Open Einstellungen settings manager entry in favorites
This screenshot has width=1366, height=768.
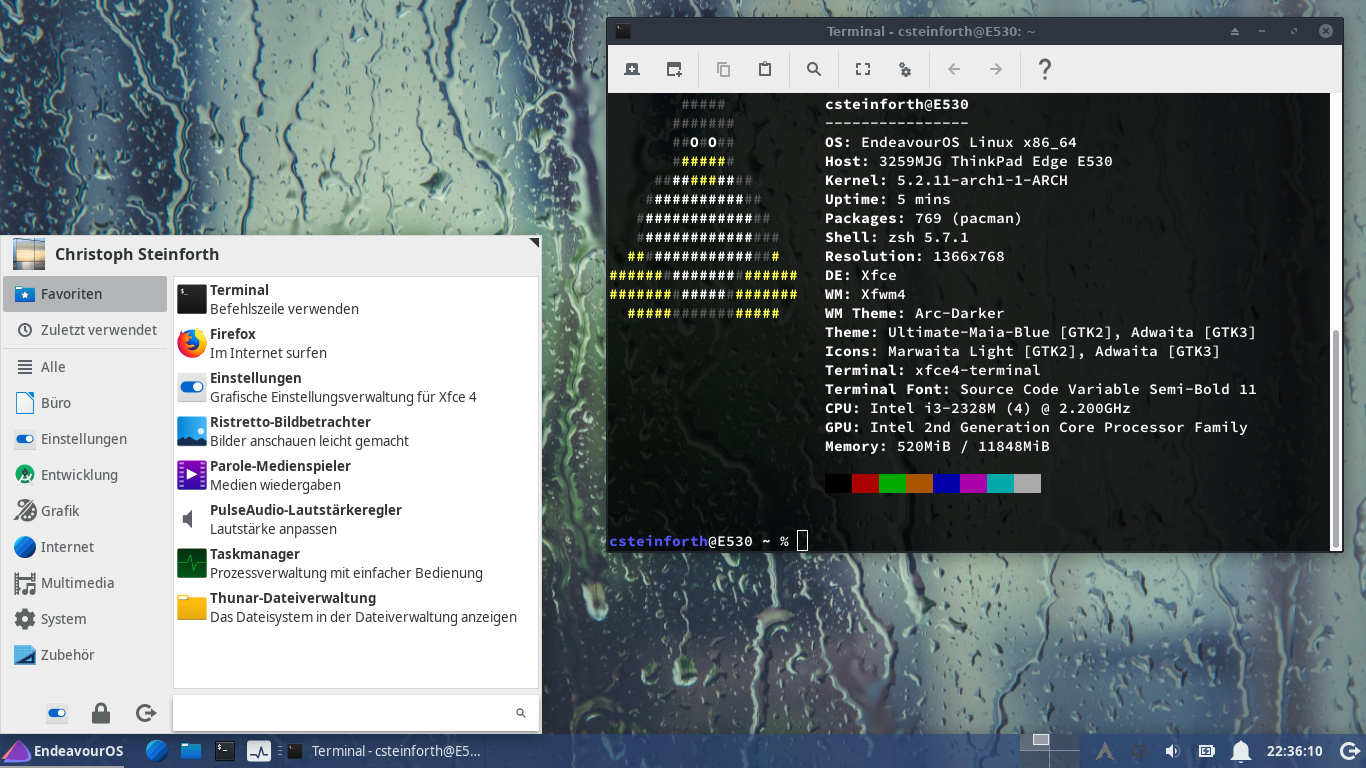(356, 387)
